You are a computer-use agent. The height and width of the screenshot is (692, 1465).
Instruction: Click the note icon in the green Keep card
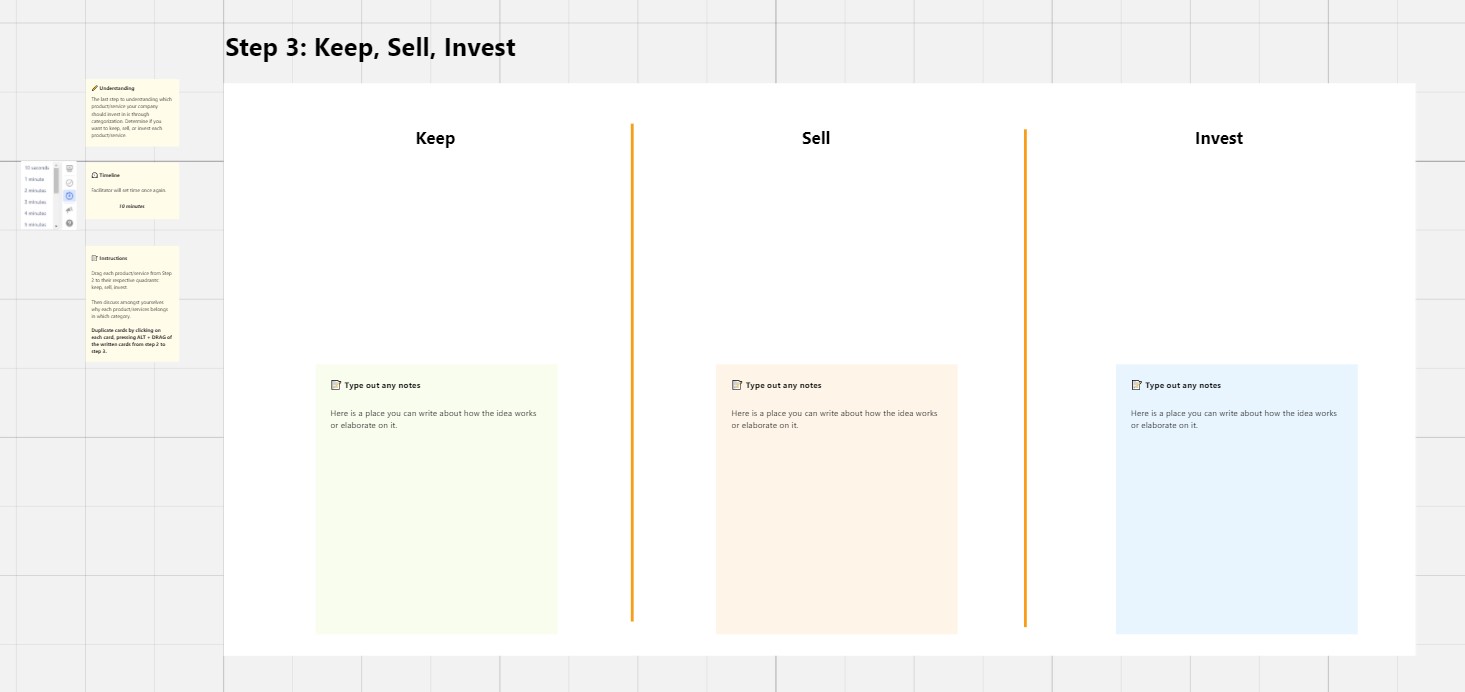(336, 385)
